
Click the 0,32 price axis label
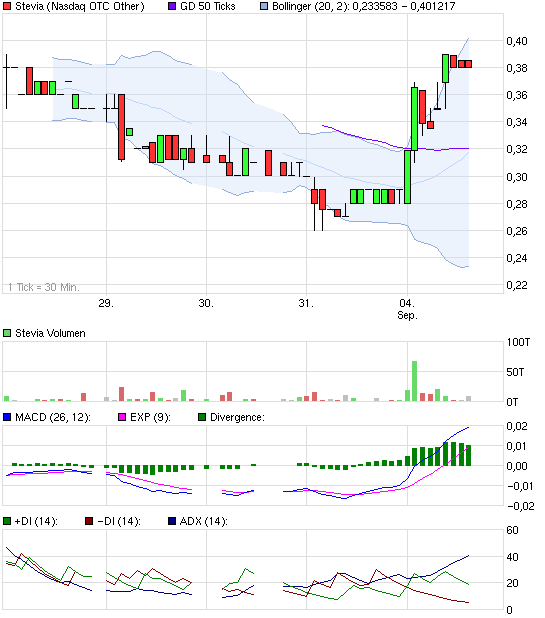pos(517,149)
